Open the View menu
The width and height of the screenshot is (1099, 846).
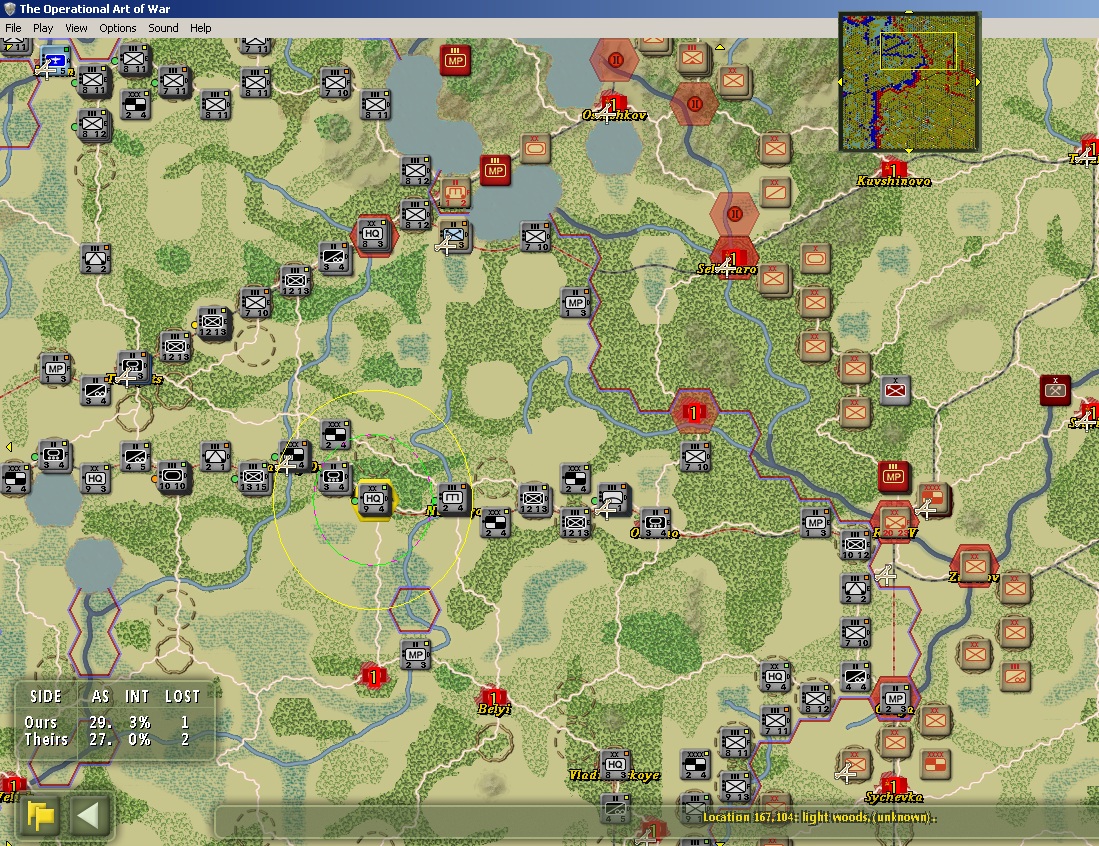click(76, 28)
